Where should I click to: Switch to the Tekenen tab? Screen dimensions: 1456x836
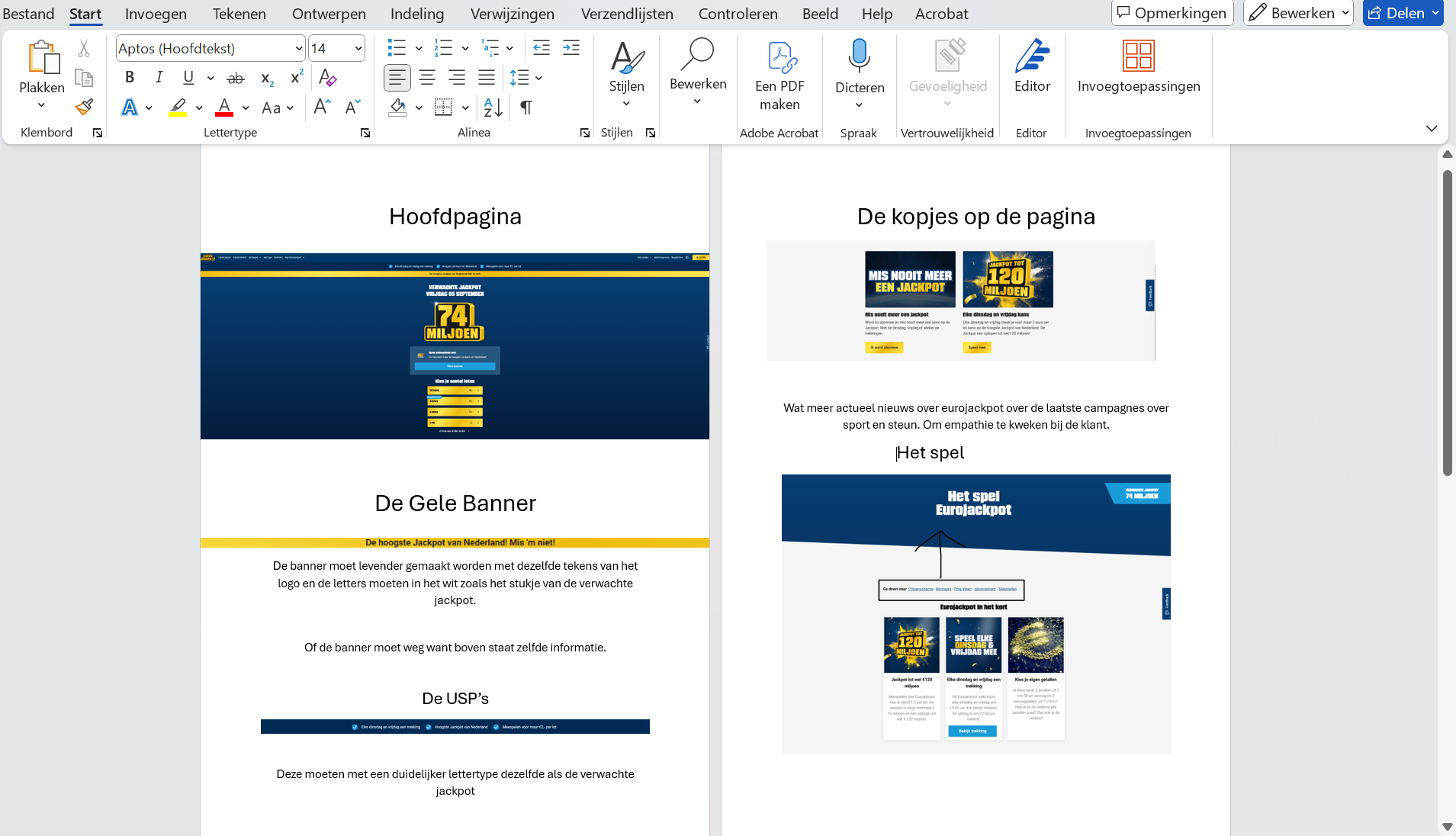(x=239, y=14)
